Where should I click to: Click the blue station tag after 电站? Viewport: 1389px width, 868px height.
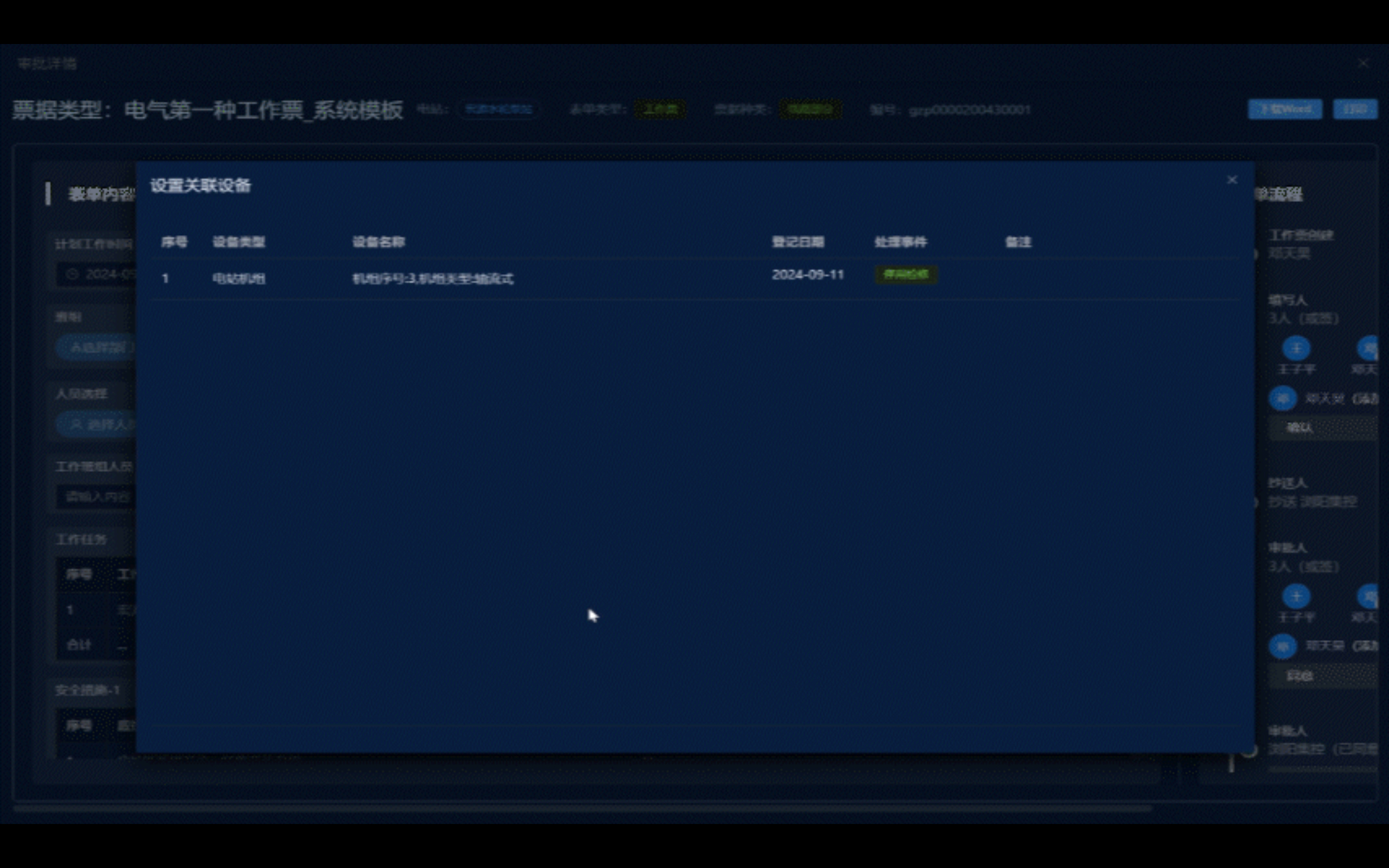click(499, 110)
